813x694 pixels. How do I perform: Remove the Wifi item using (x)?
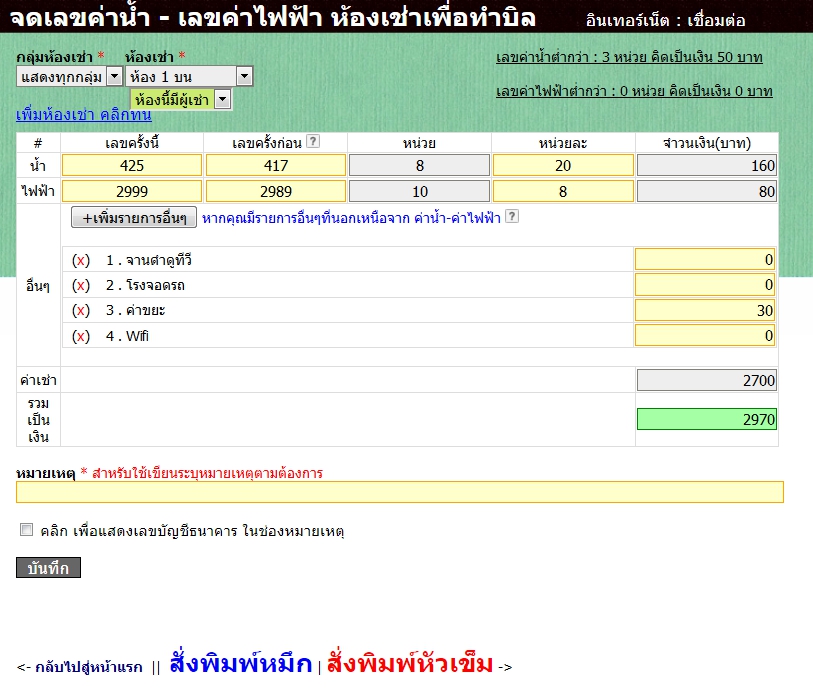tap(82, 336)
